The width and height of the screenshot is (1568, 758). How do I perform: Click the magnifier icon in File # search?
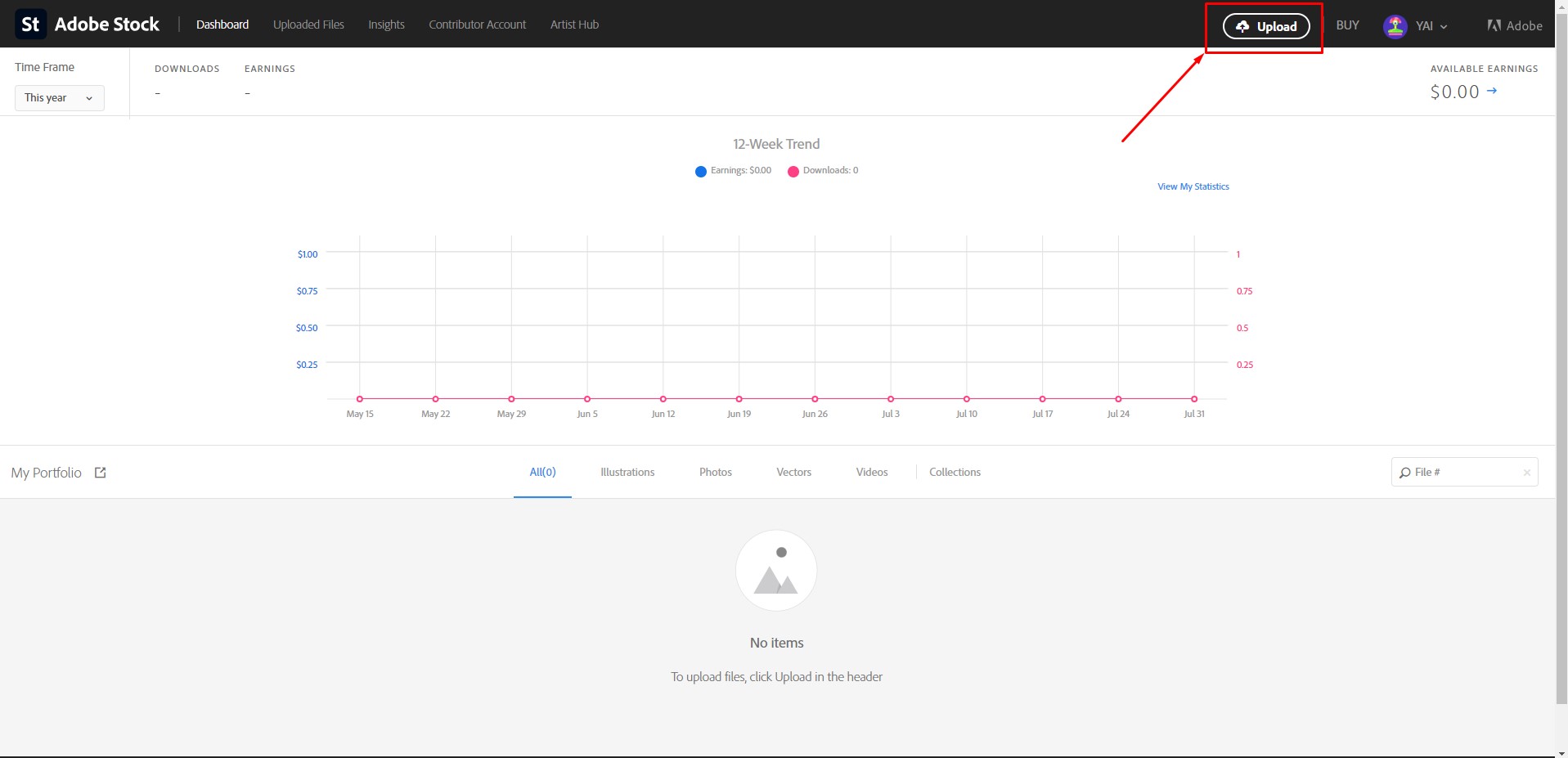point(1404,472)
